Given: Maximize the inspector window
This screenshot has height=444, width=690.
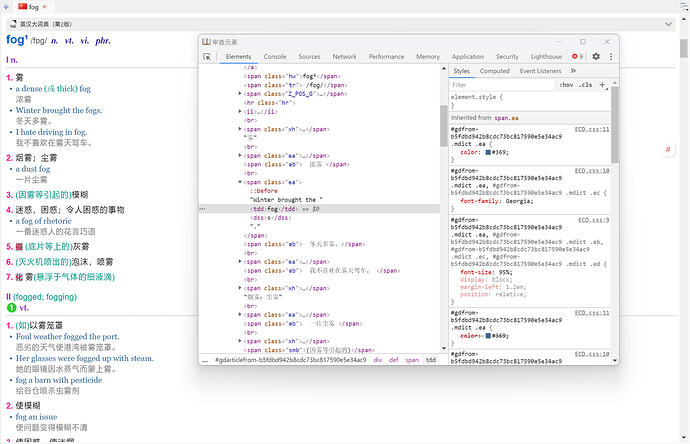Looking at the screenshot, I should point(583,42).
